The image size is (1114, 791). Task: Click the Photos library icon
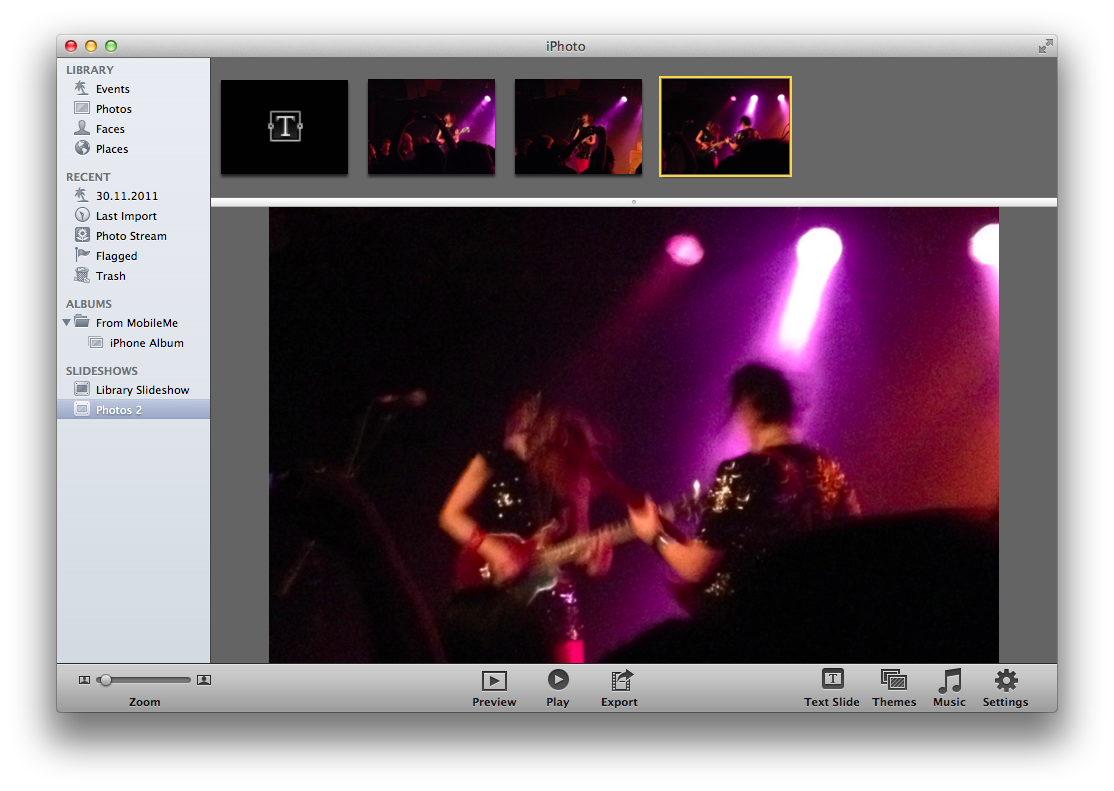point(82,108)
